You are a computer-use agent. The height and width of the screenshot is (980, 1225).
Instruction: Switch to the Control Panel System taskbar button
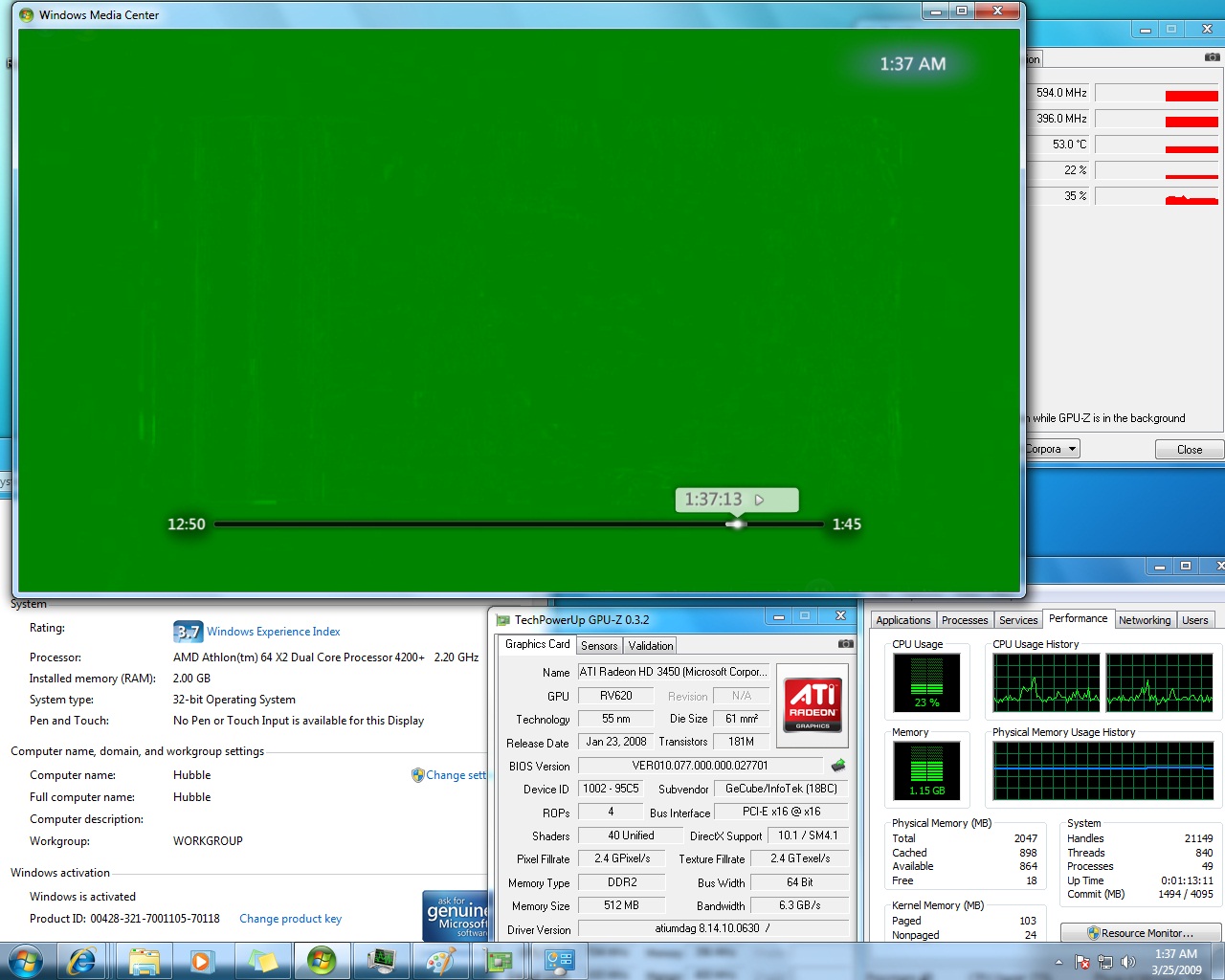(558, 961)
